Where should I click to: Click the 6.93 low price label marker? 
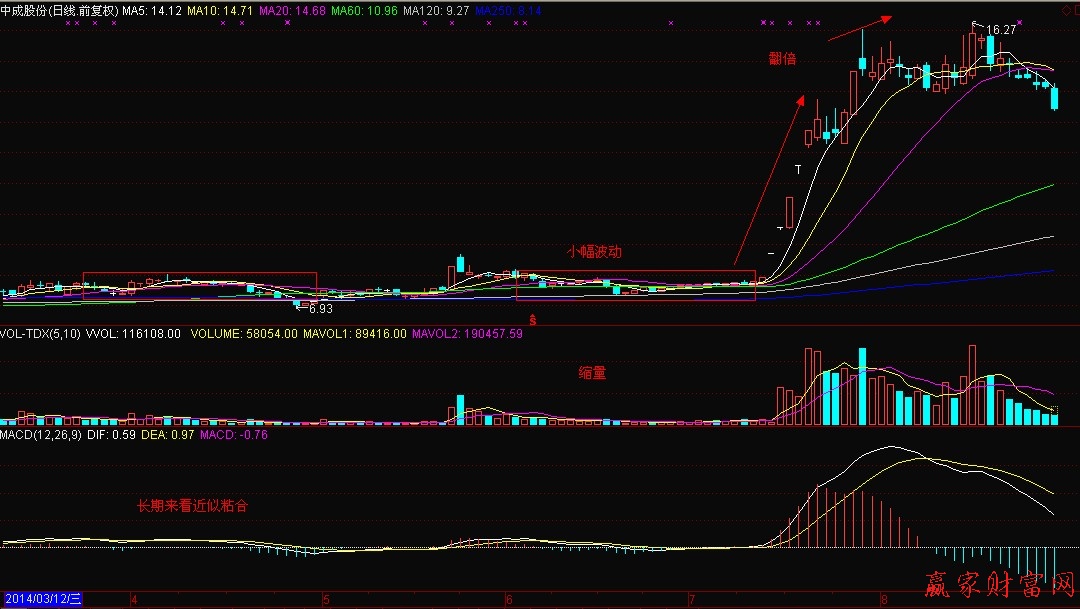coord(315,308)
